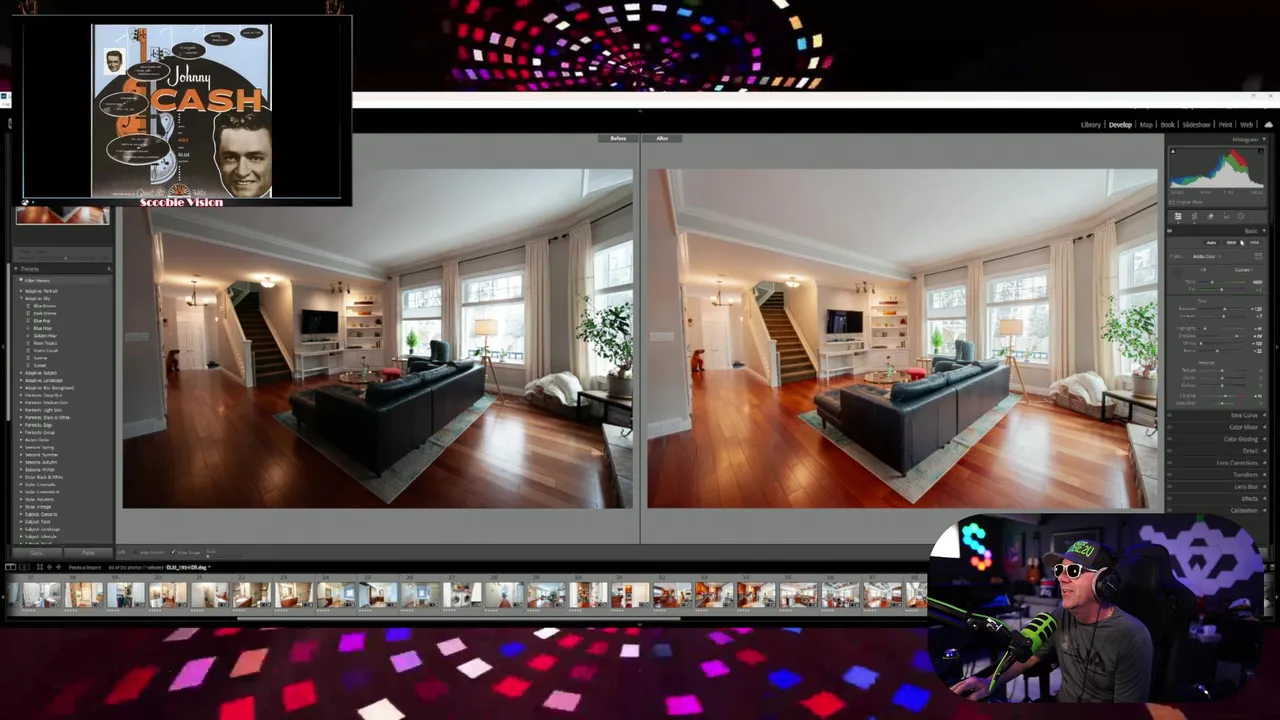Toggle the Calibration panel switch
Screen dimensions: 1280x720
(1169, 511)
